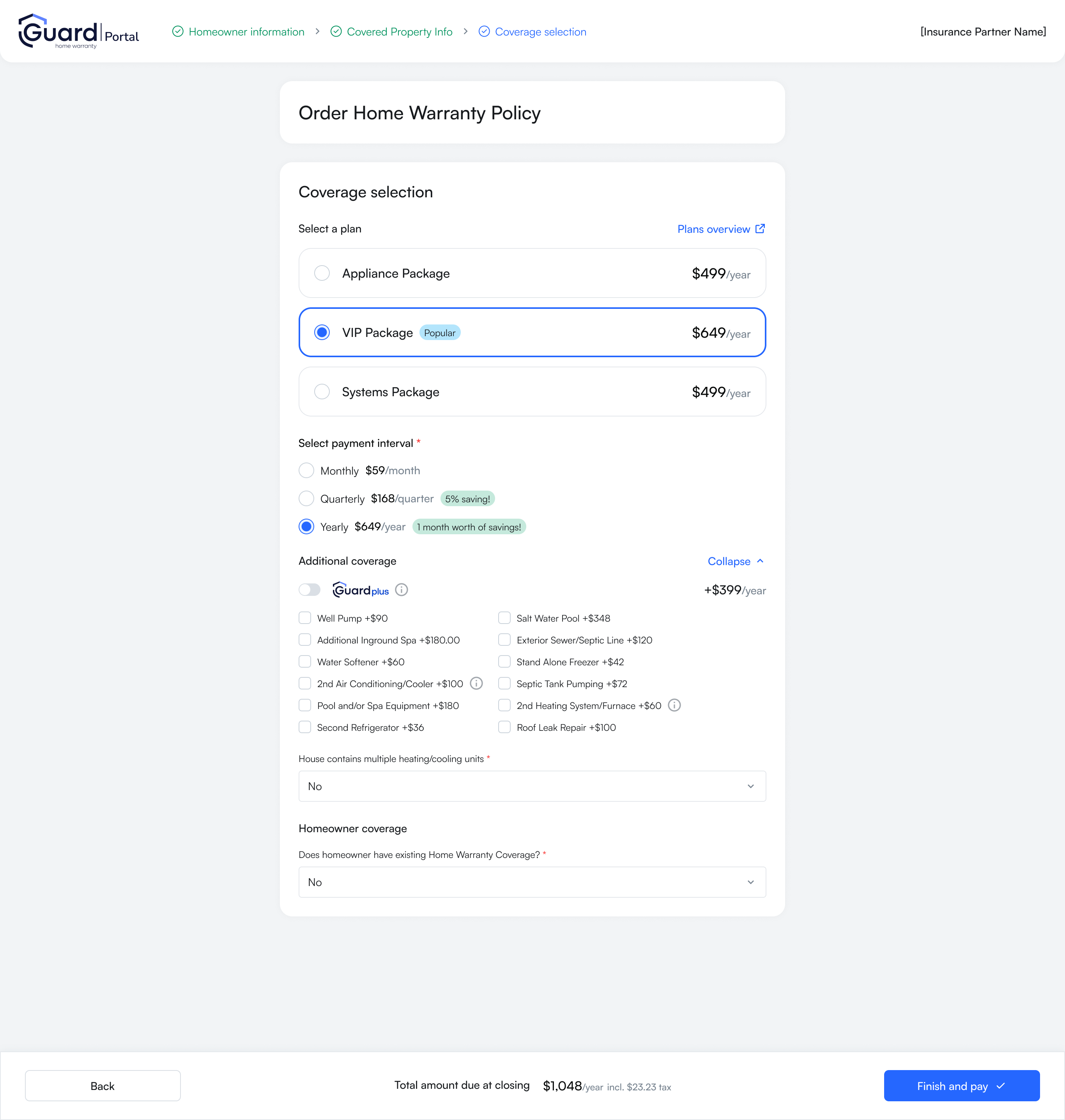Viewport: 1065px width, 1120px height.
Task: Click external link icon next to Plans overview
Action: coord(760,229)
